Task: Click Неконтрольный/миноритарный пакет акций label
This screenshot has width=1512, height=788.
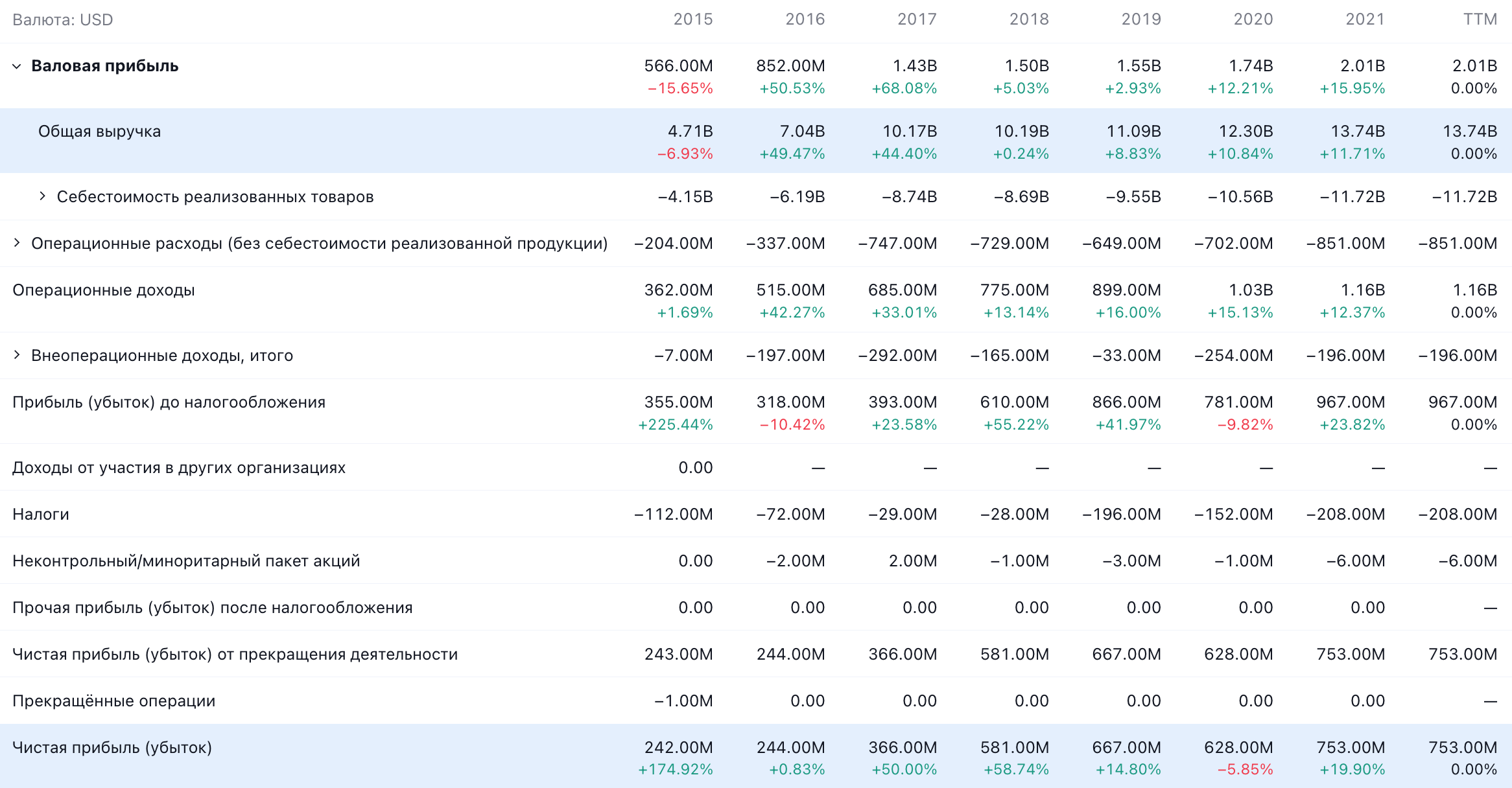Action: (186, 561)
